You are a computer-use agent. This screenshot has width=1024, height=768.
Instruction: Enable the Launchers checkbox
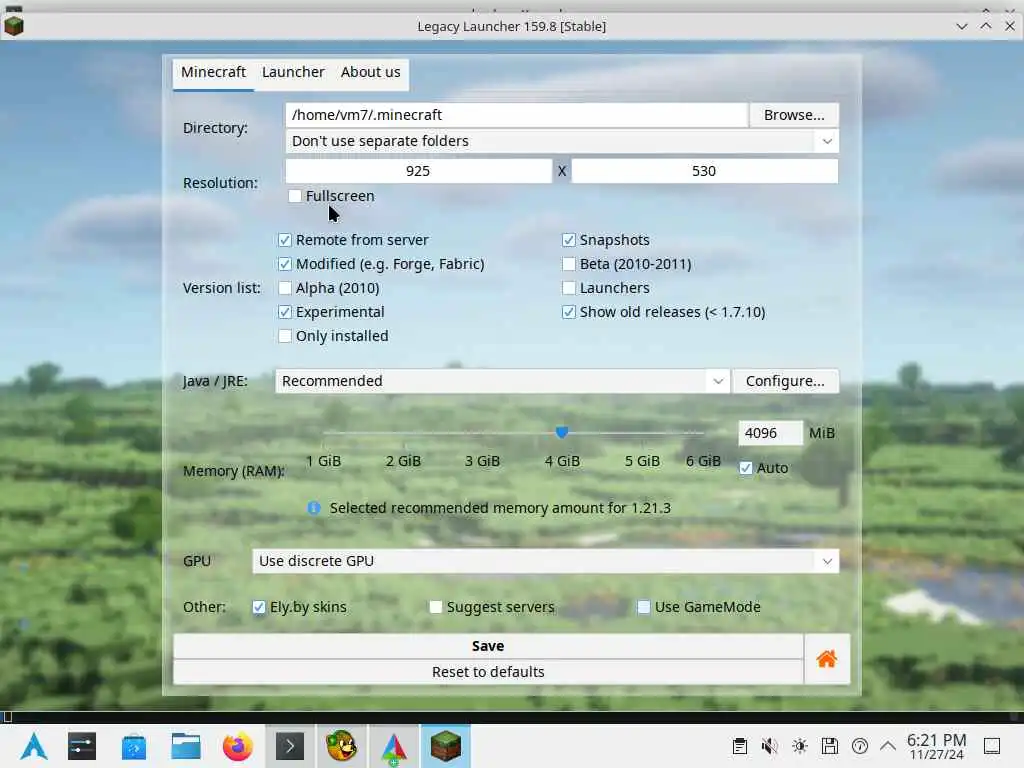click(x=569, y=288)
